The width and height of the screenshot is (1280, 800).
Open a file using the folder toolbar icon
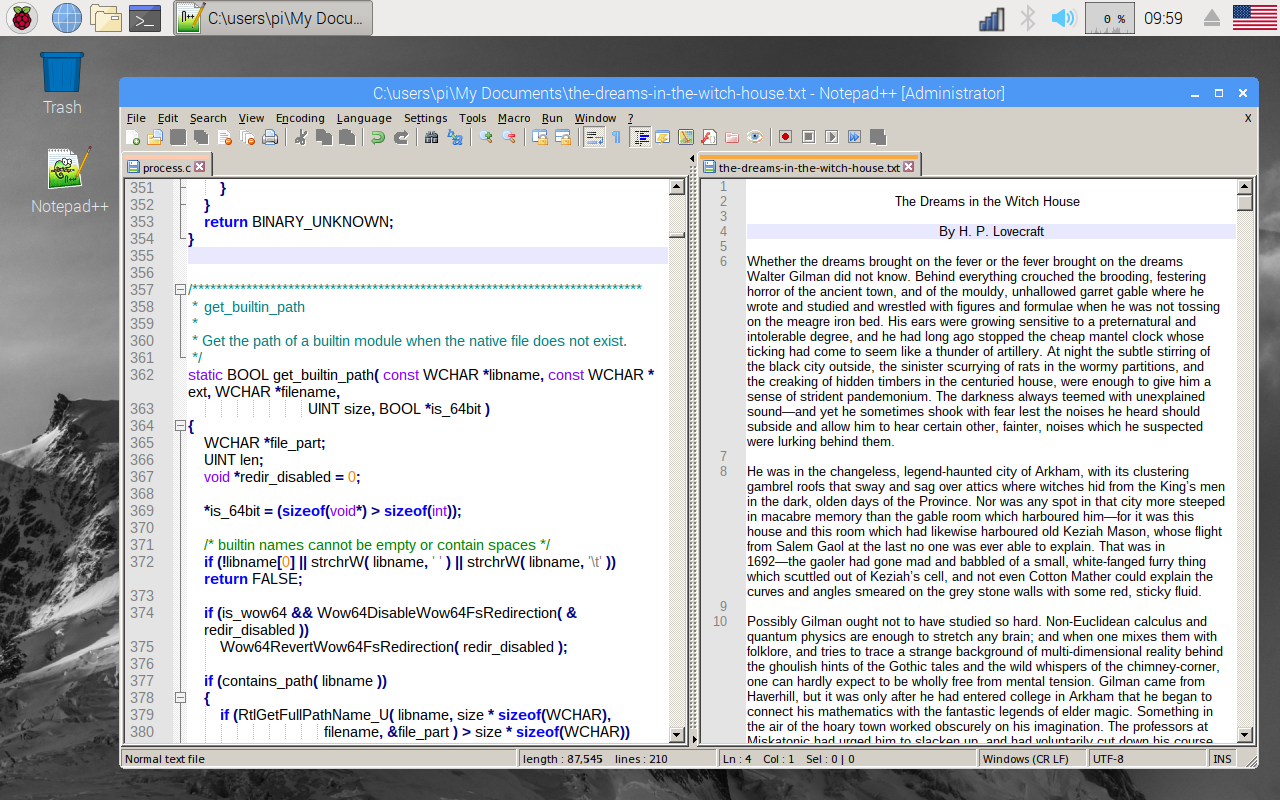[x=154, y=137]
